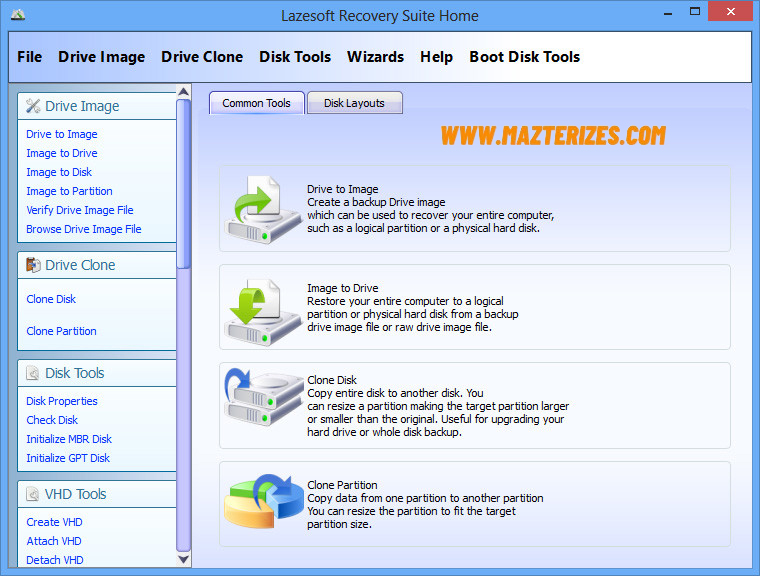The width and height of the screenshot is (760, 576).
Task: Click the sidebar scrollbar thumb
Action: click(x=184, y=183)
